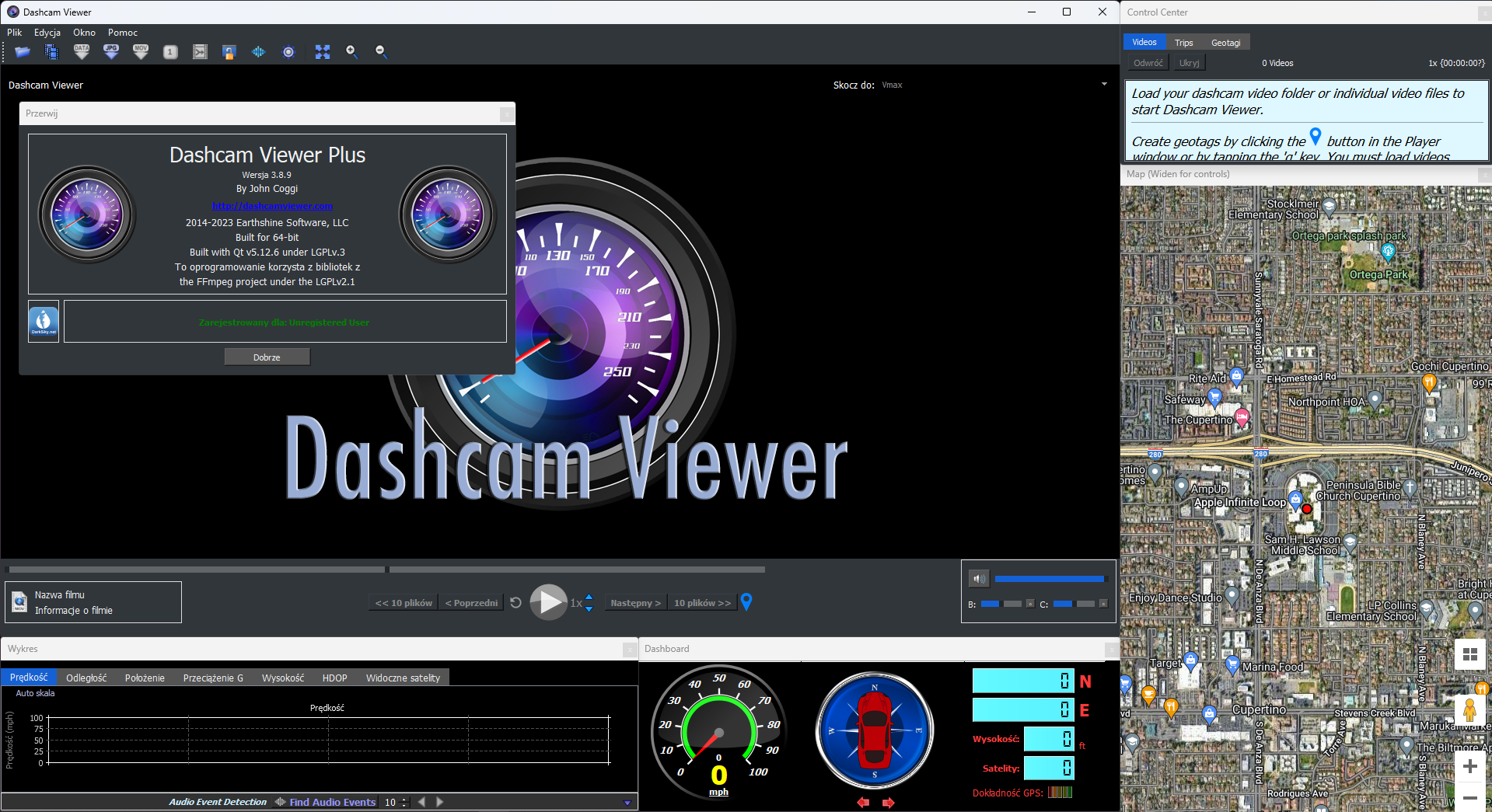Click the JPG export toolbar icon

coord(111,52)
